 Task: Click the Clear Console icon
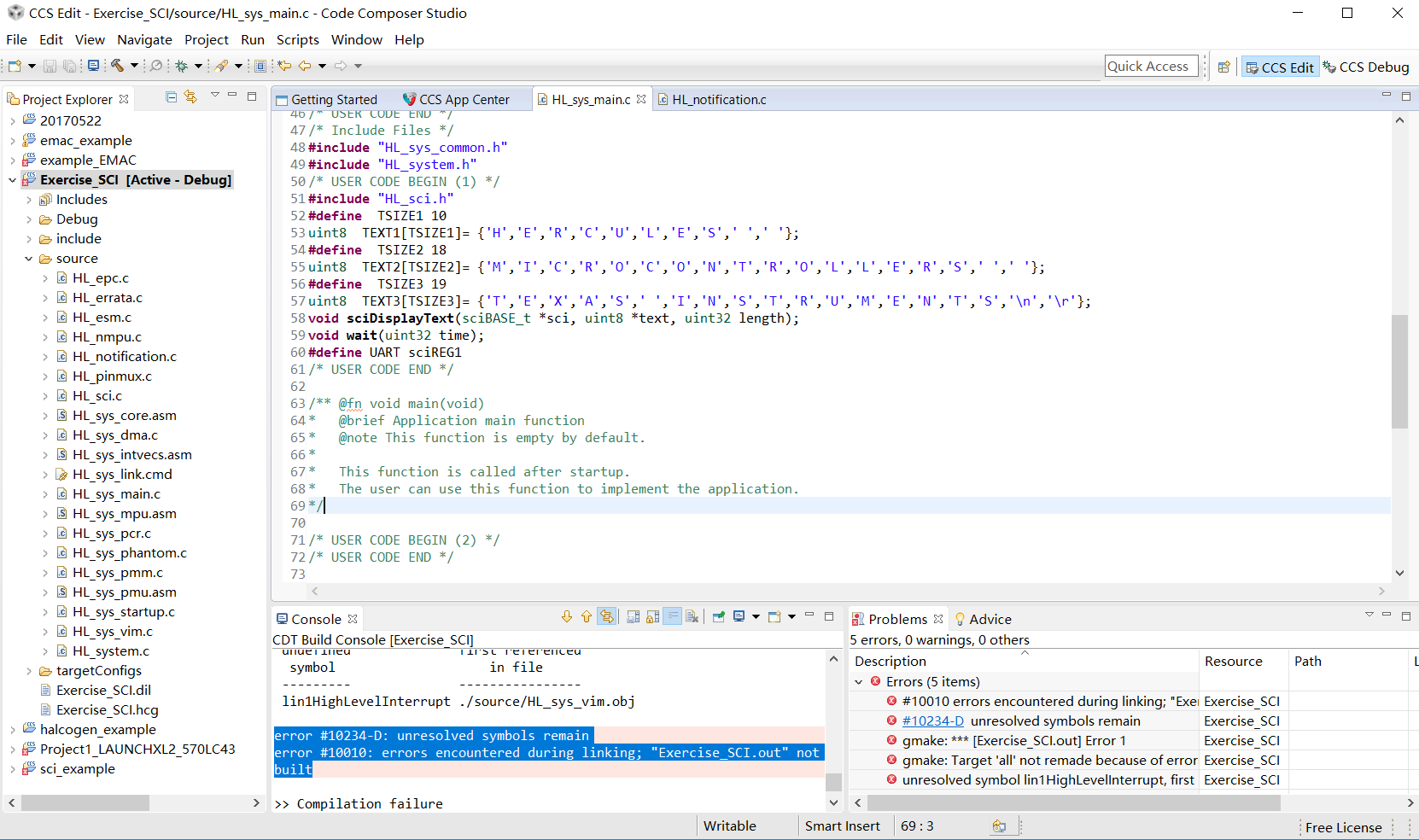[692, 617]
